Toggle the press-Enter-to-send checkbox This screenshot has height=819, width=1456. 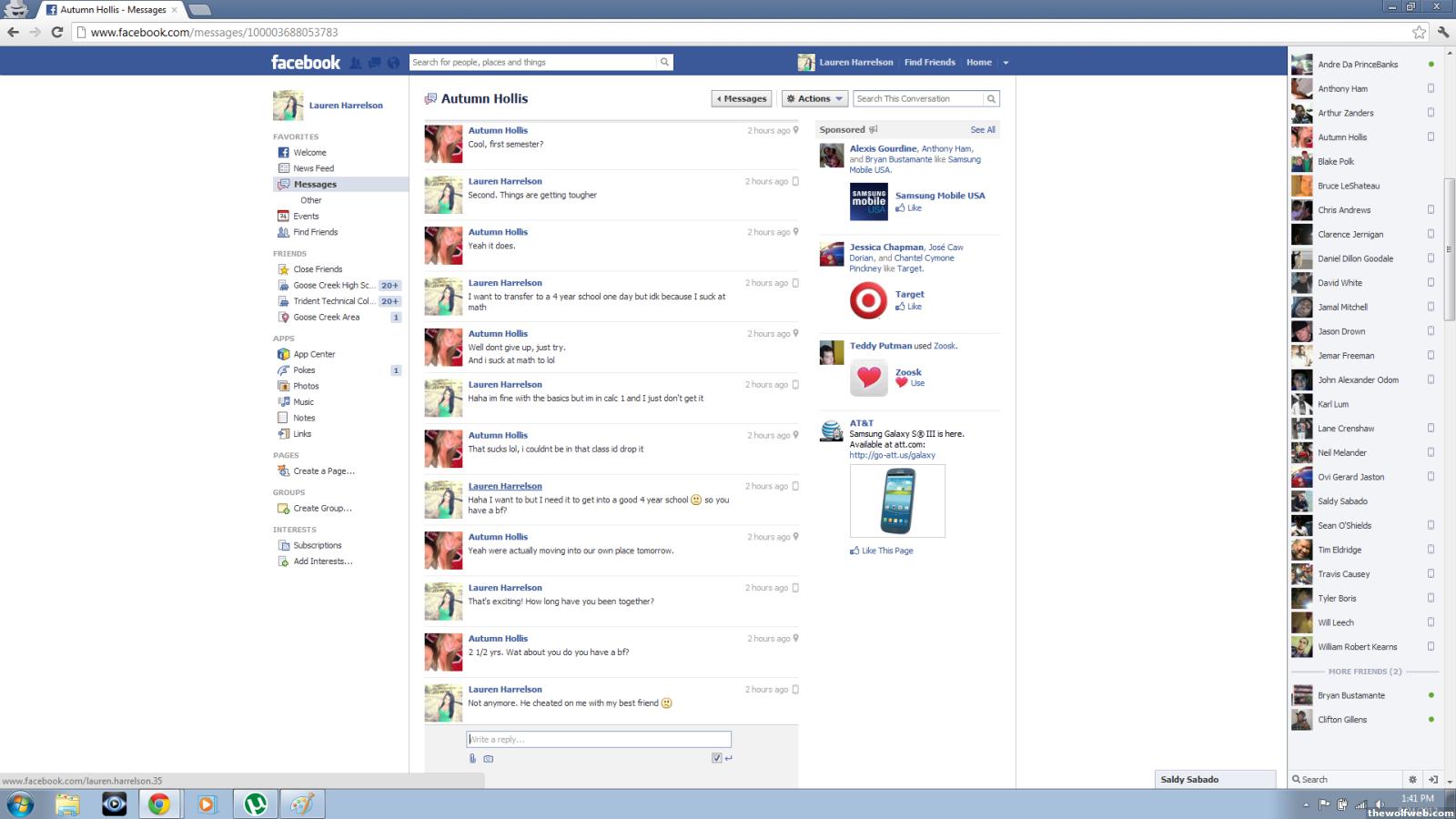click(x=717, y=758)
